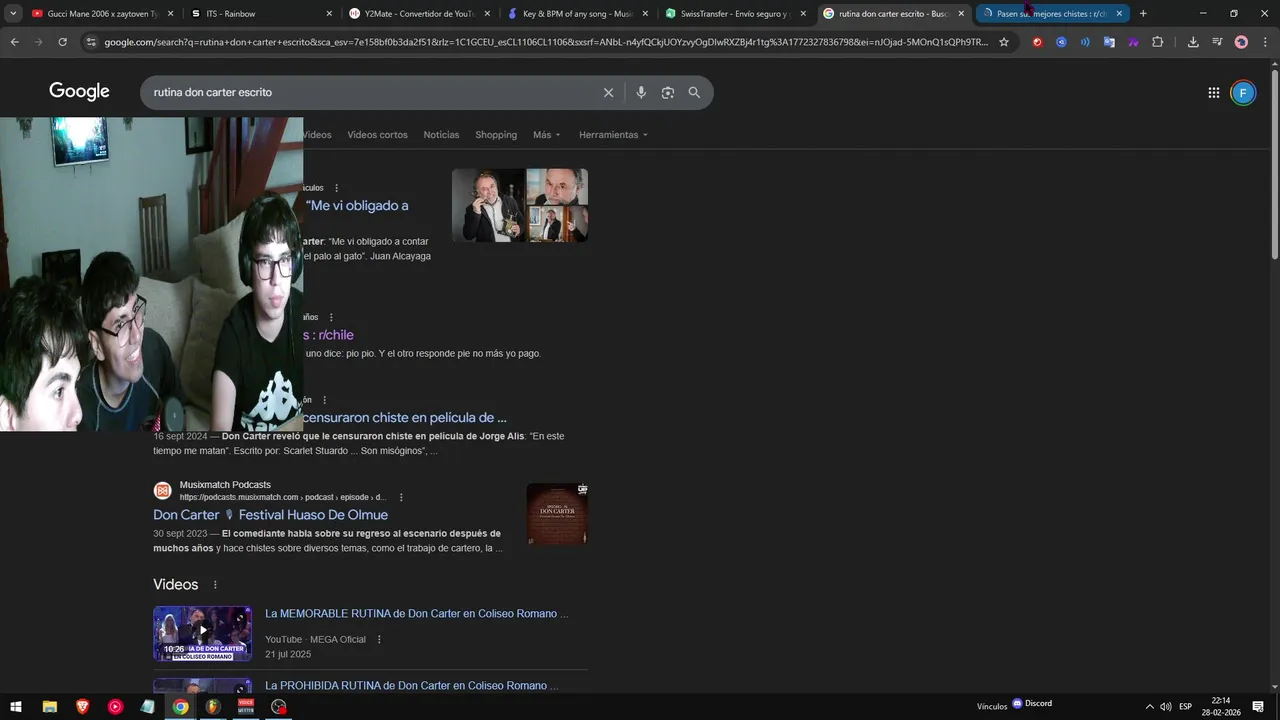Switch to the 'ITS - Rainbow' tab

[x=262, y=14]
